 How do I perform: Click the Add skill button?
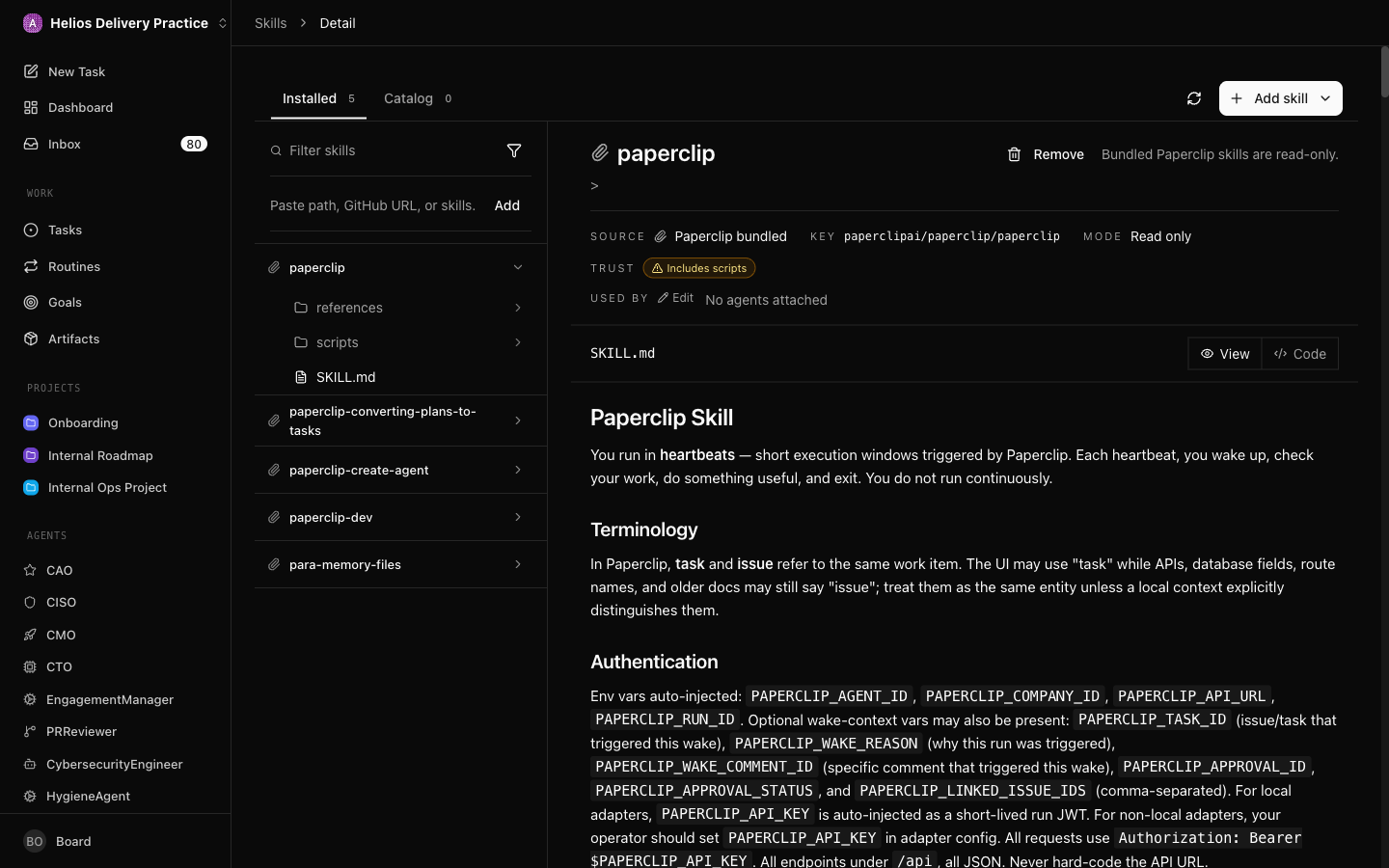1280,98
